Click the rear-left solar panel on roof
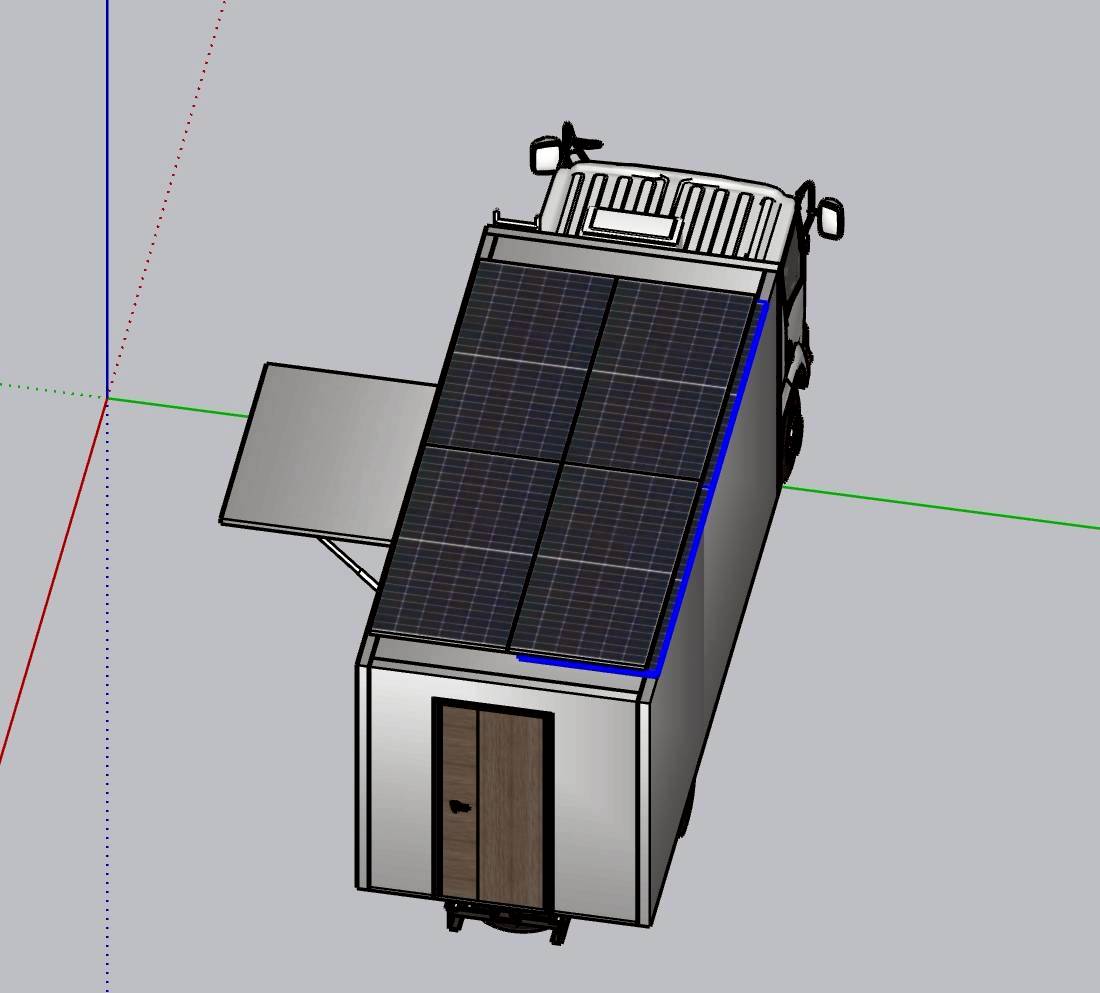This screenshot has width=1100, height=993. [468, 542]
